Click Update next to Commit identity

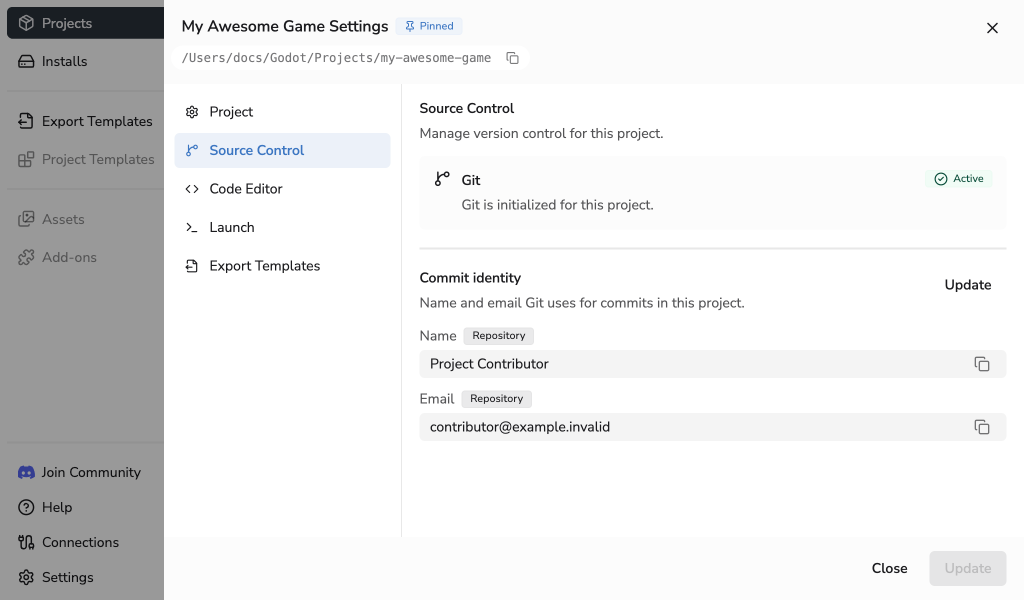tap(968, 285)
